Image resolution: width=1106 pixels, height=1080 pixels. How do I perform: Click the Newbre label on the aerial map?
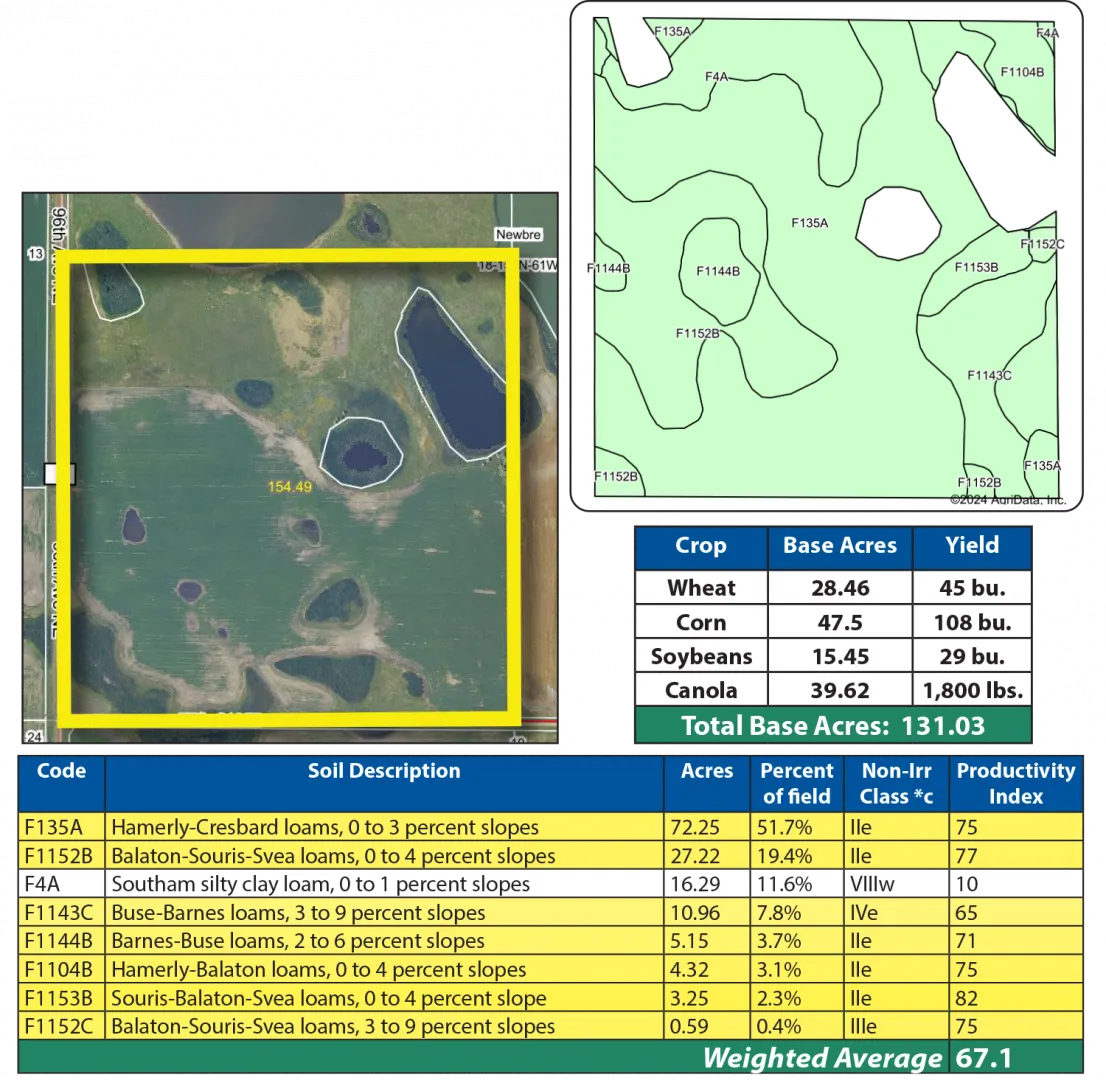coord(518,235)
